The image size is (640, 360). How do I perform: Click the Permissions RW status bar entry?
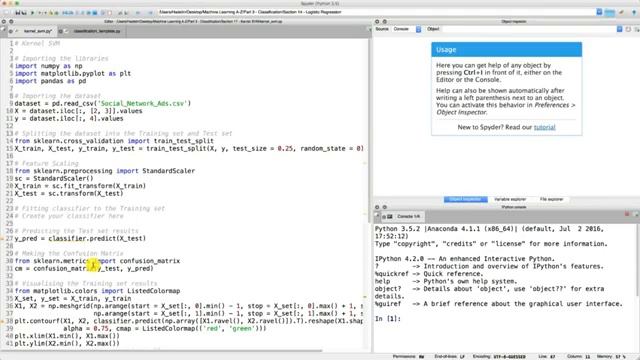pyautogui.click(x=409, y=357)
